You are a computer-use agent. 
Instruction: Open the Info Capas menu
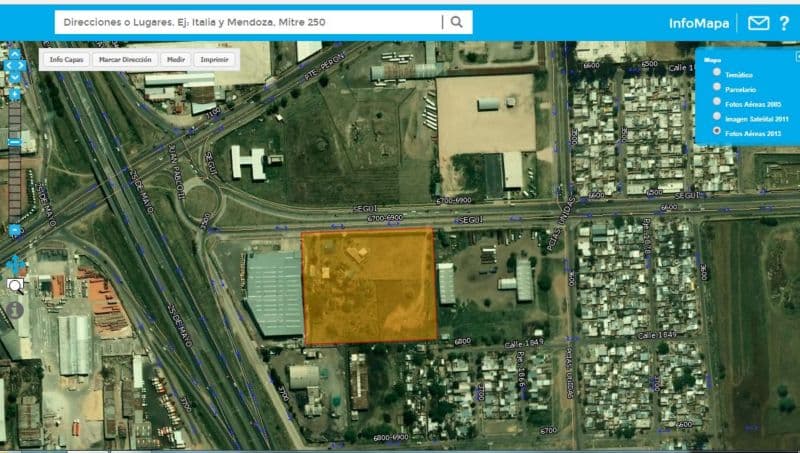pyautogui.click(x=66, y=60)
